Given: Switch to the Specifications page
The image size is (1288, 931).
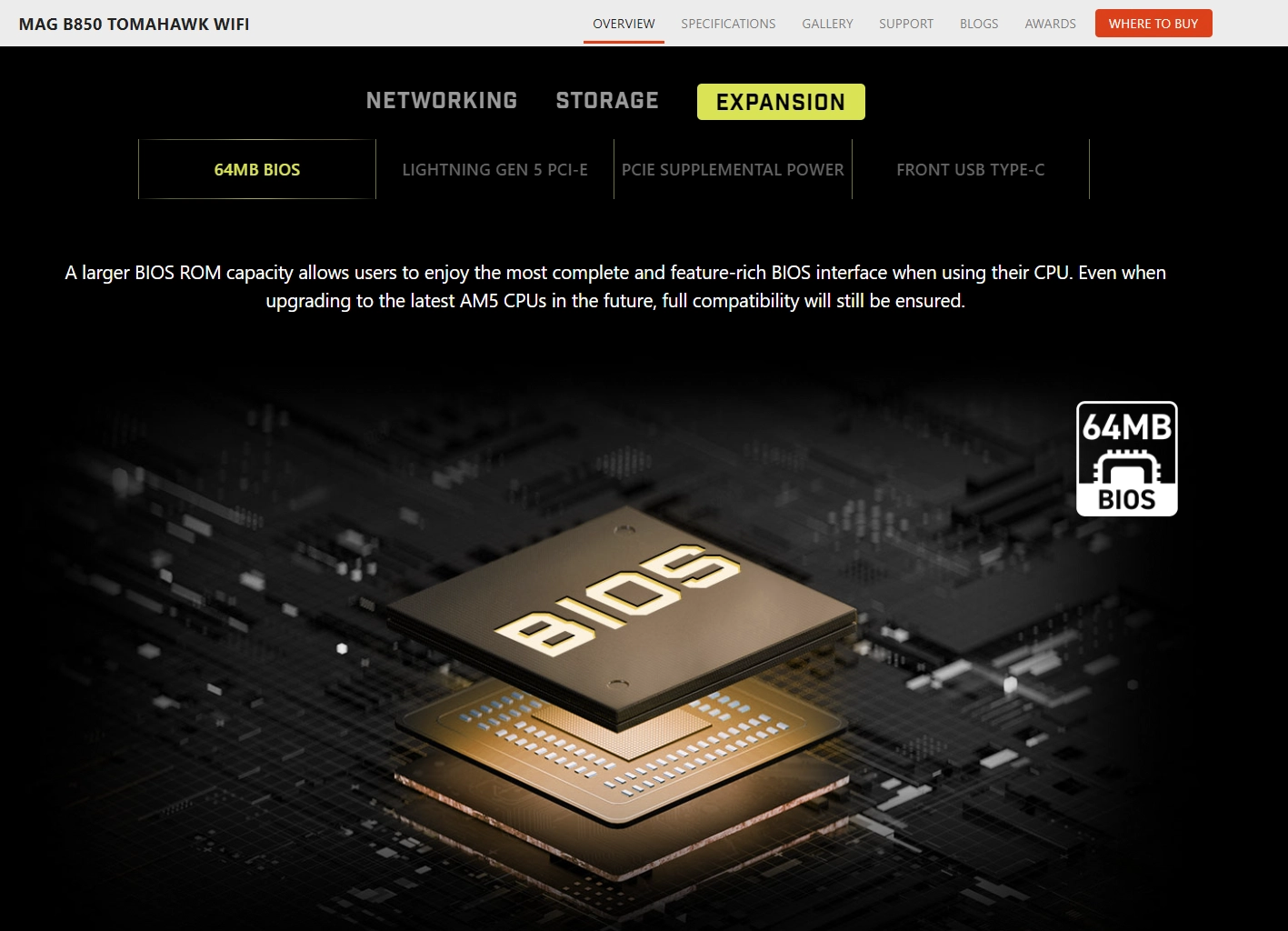Looking at the screenshot, I should [728, 24].
